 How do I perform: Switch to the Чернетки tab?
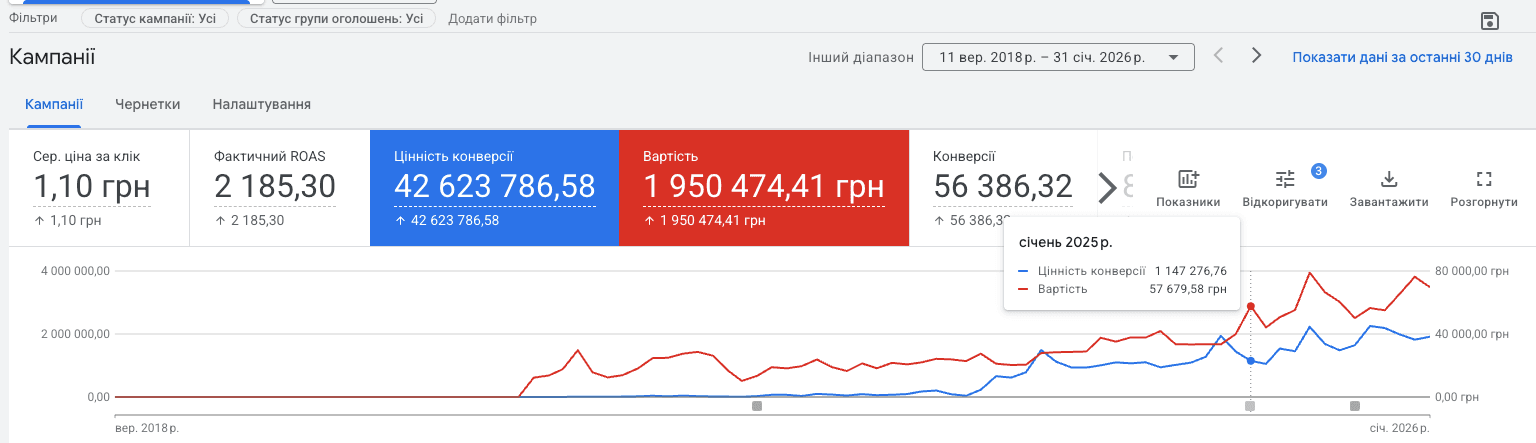tap(148, 104)
